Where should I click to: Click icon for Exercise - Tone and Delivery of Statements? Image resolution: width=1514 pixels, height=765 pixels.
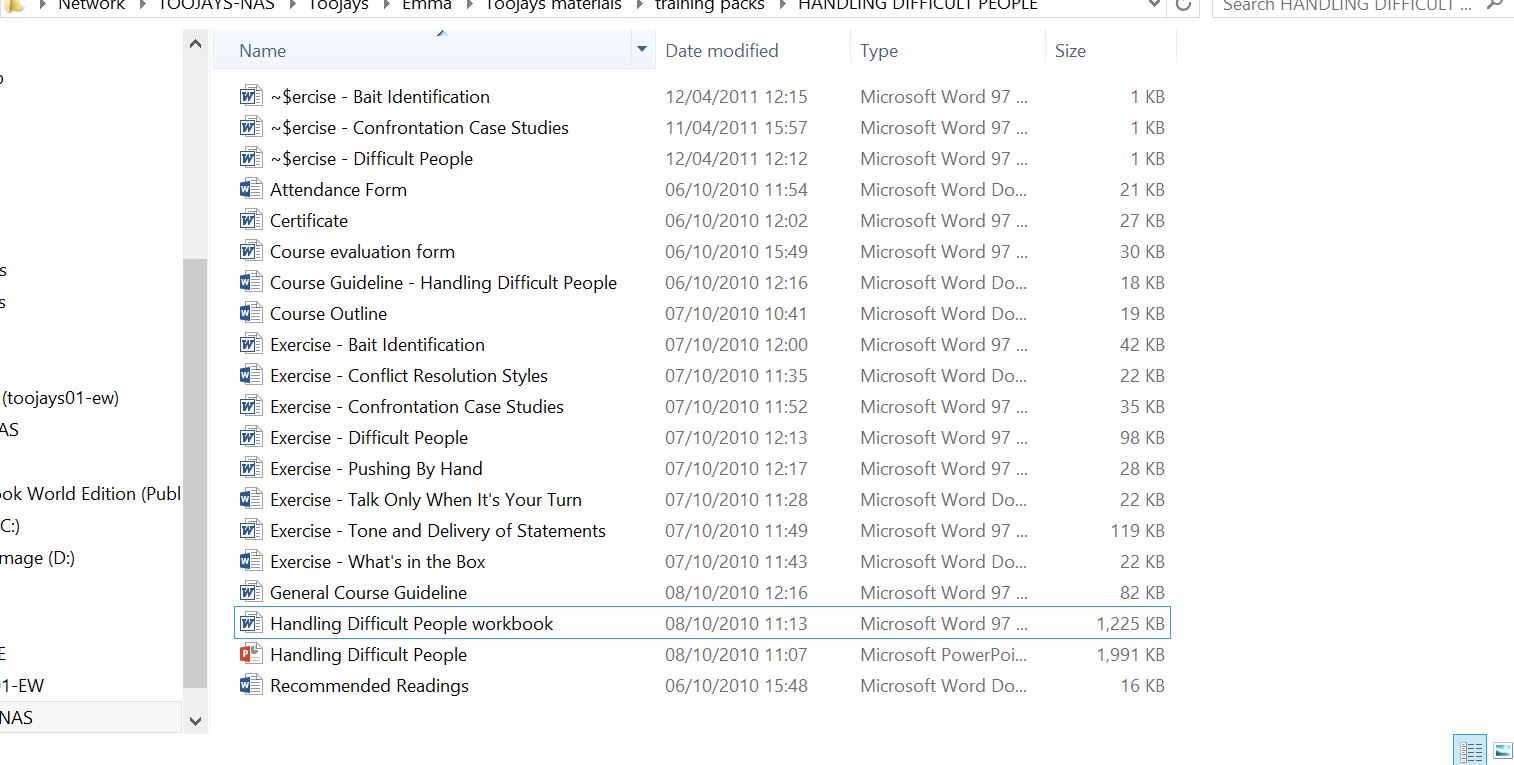click(251, 530)
